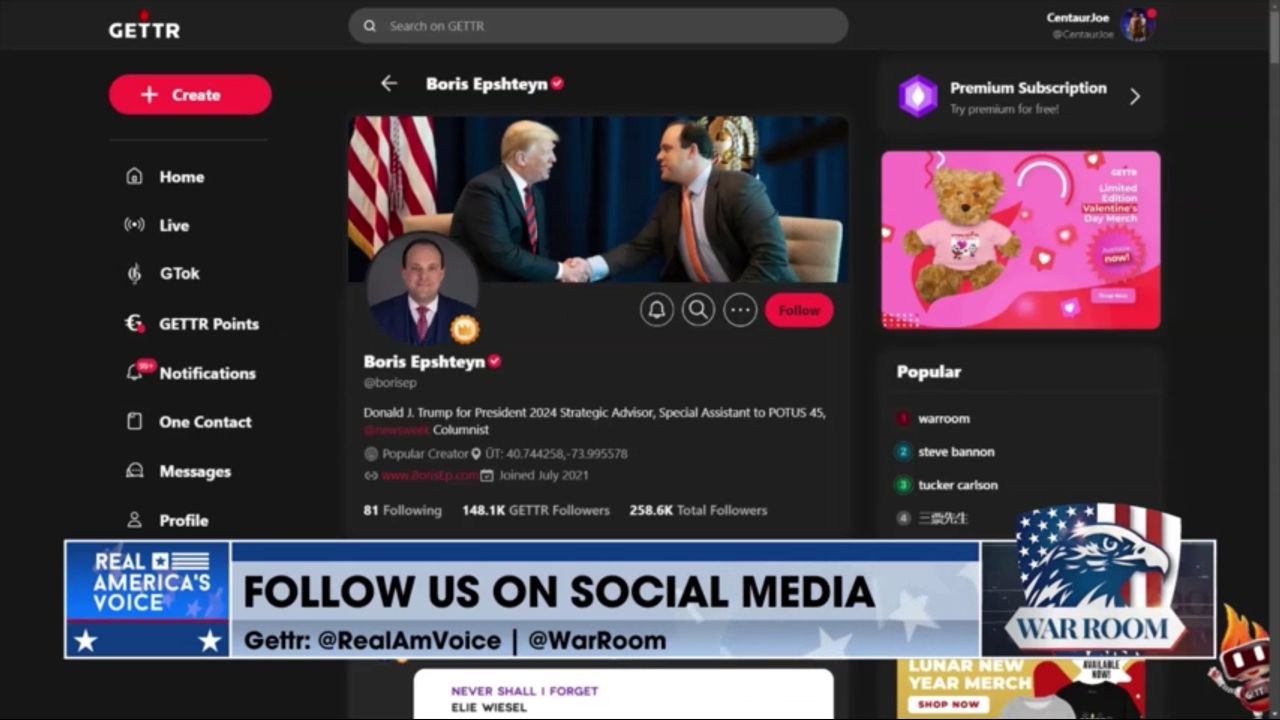Click the notification bell icon on profile
The width and height of the screenshot is (1280, 720).
(x=657, y=310)
